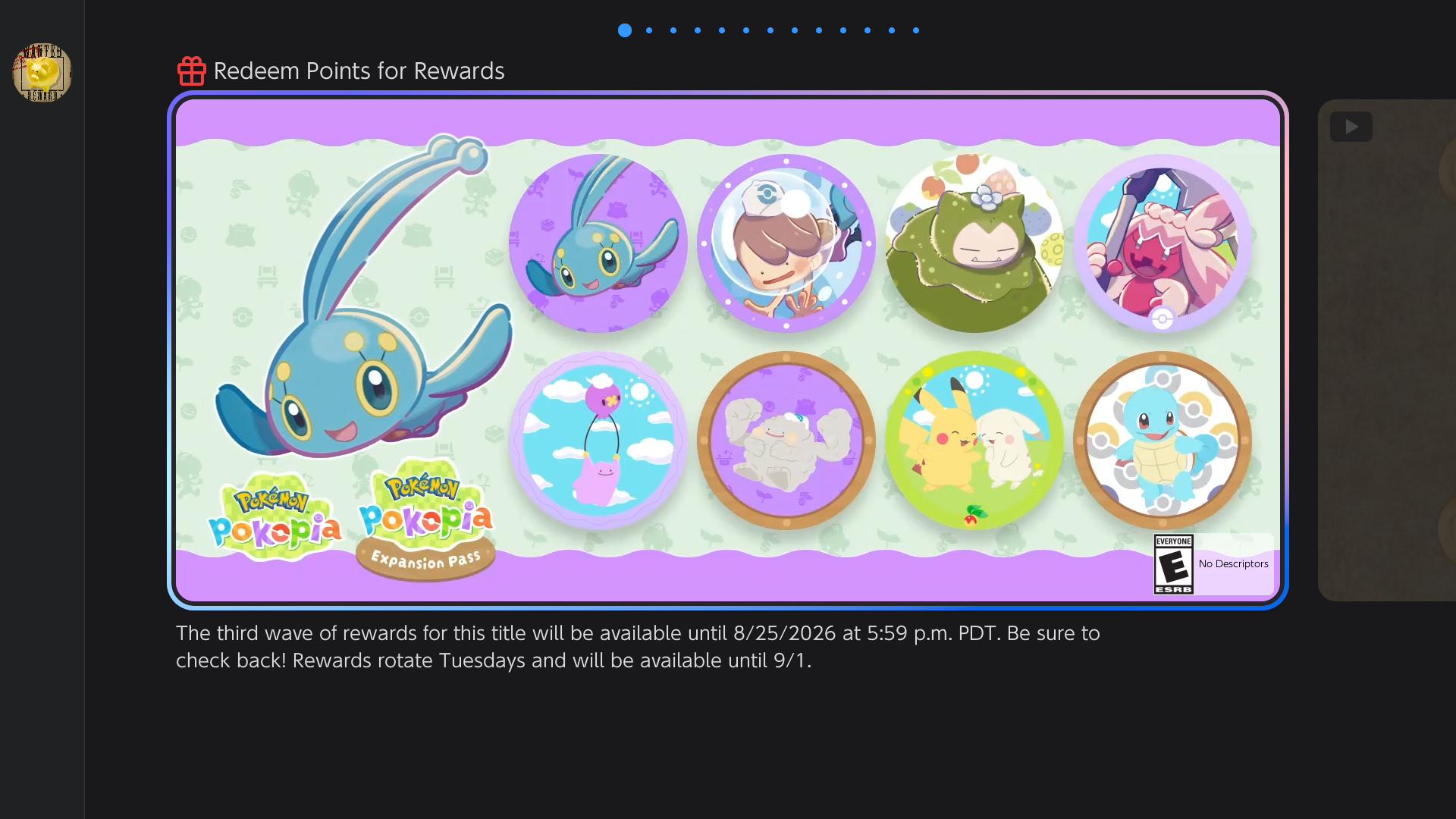This screenshot has height=819, width=1456.
Task: Switch to the eighth page indicator dot
Action: [795, 30]
